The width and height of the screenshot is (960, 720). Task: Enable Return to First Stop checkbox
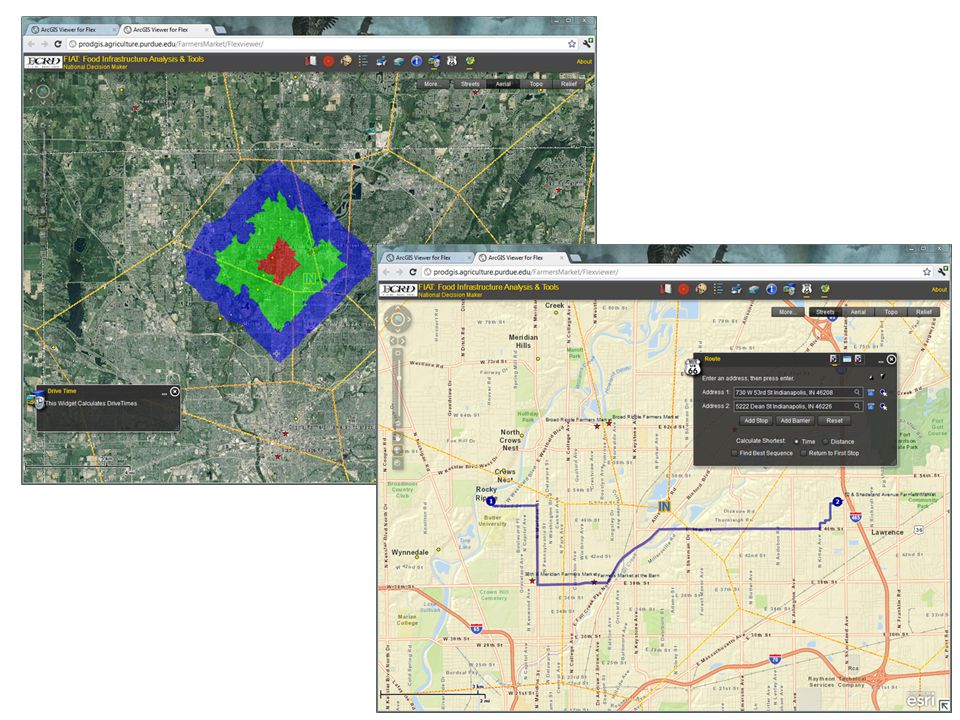[803, 453]
